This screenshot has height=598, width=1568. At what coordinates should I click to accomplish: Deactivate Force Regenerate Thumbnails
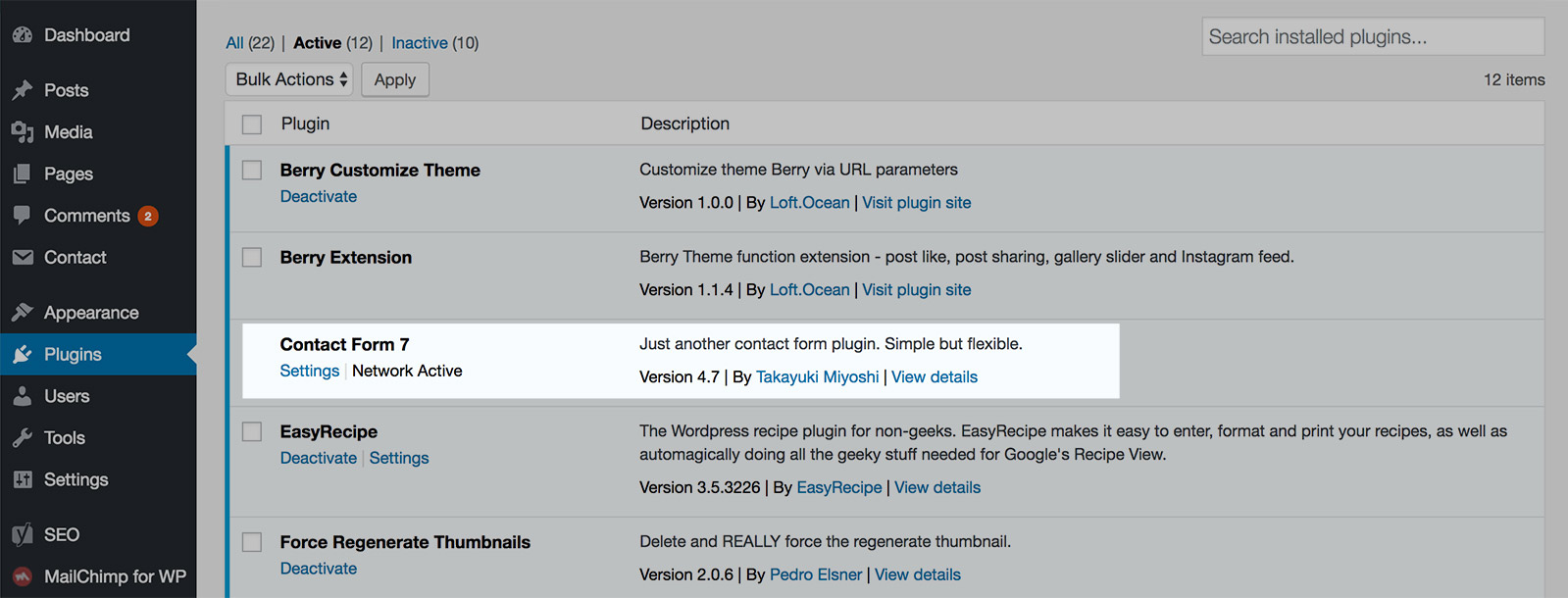319,569
